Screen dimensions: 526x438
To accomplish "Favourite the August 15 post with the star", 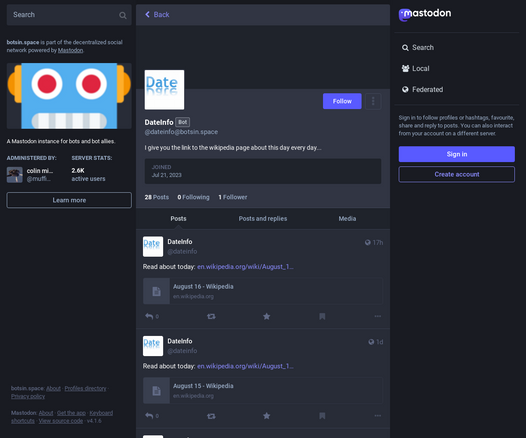I will click(x=266, y=416).
